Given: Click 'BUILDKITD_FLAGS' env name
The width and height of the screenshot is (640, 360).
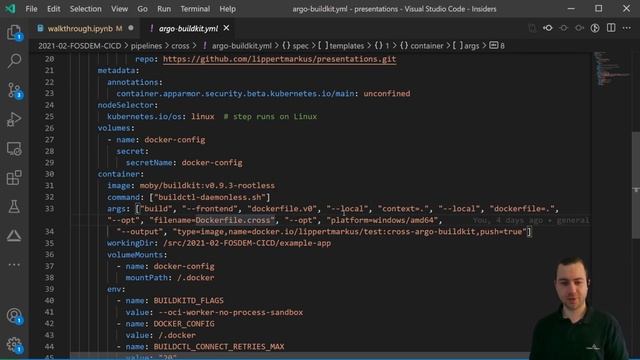Looking at the screenshot, I should click(x=189, y=300).
